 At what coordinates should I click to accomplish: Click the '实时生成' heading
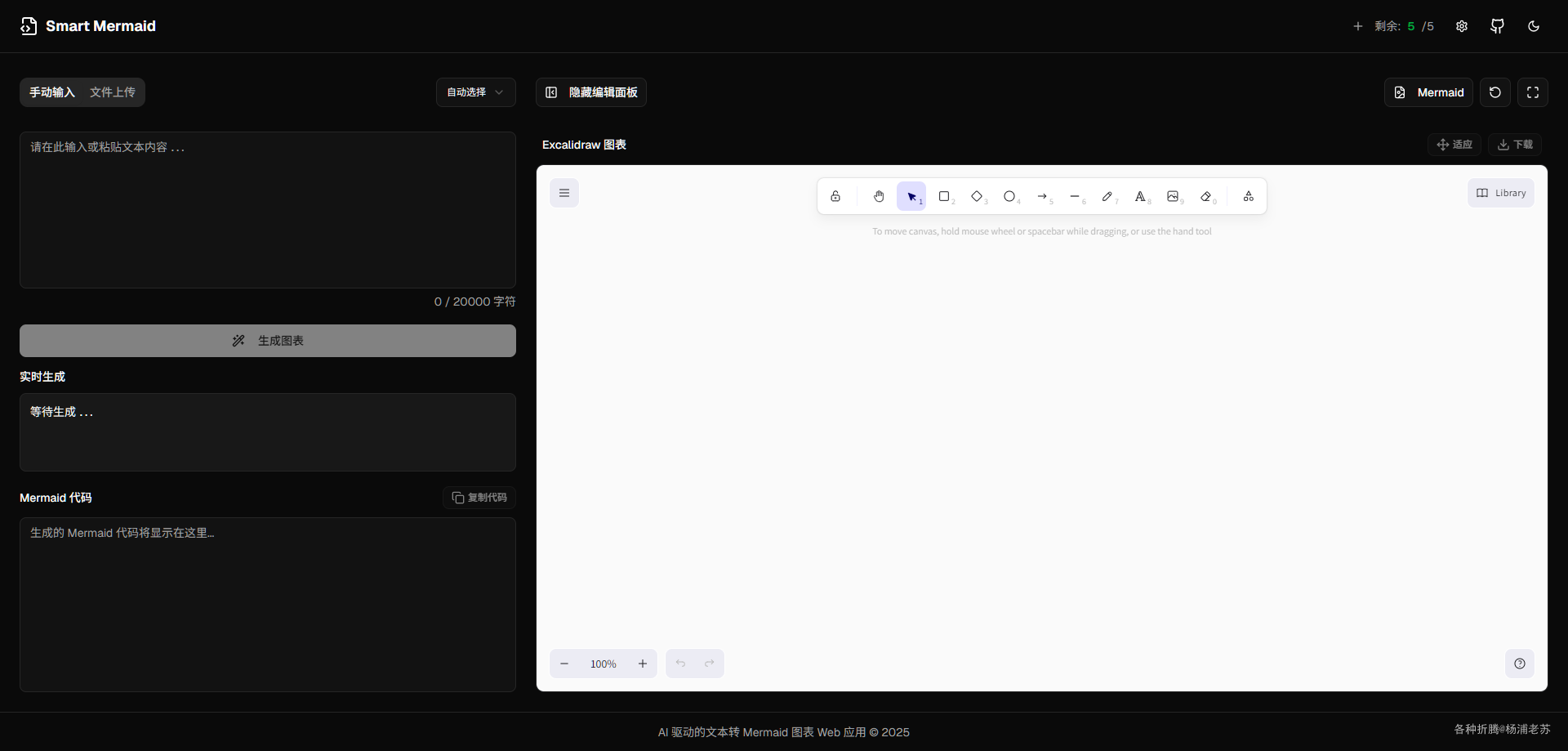42,377
